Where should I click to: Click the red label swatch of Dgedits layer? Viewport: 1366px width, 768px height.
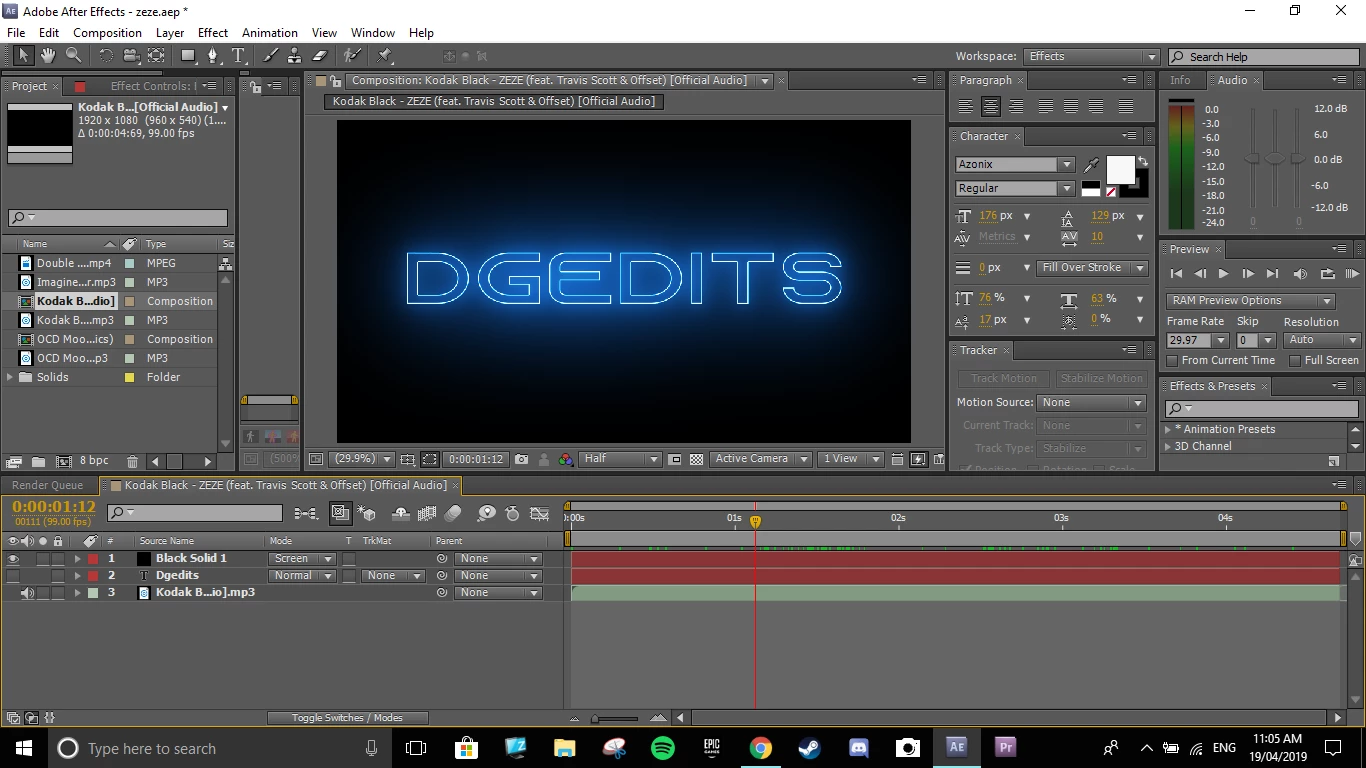93,576
